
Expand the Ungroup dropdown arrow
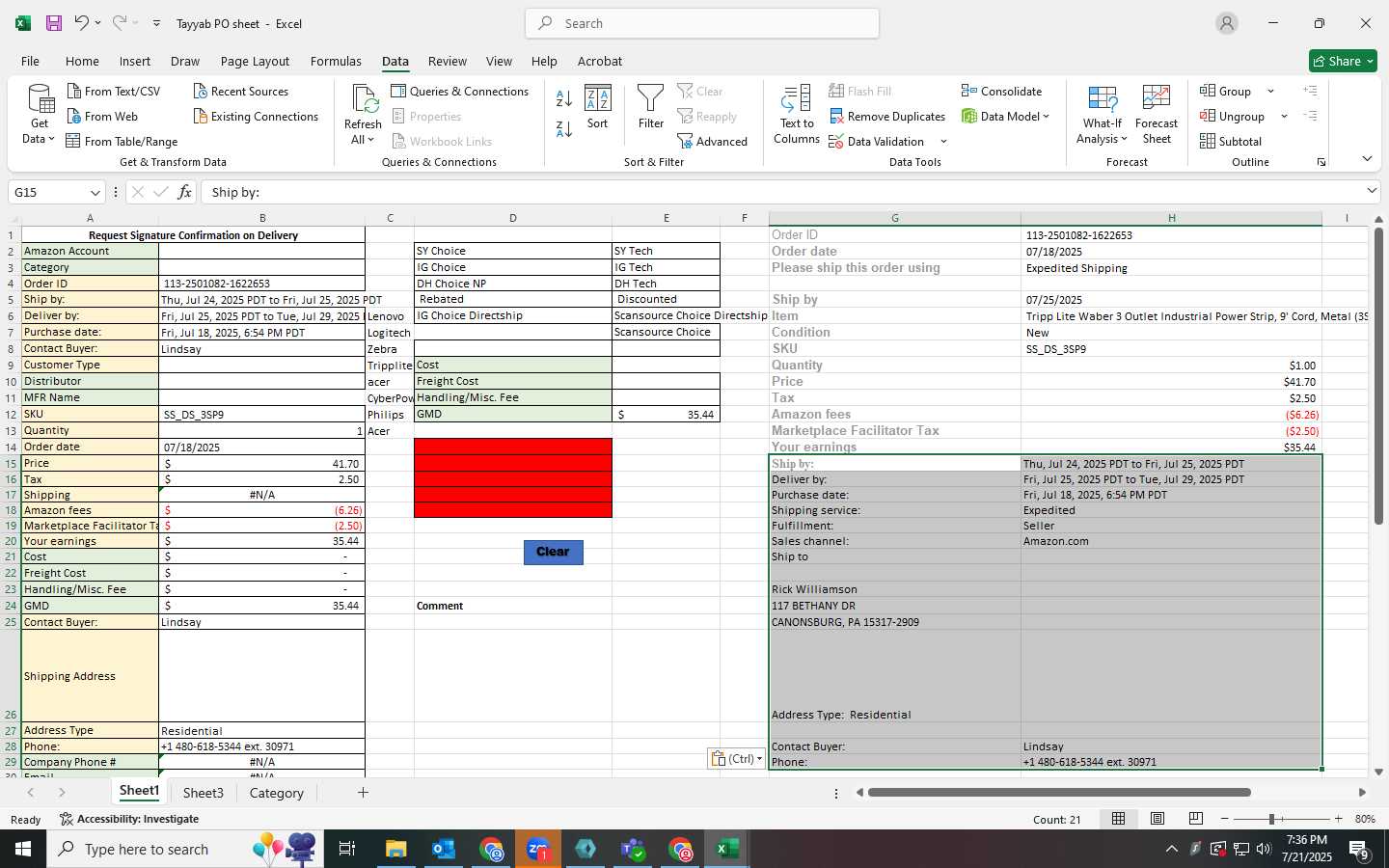1284,116
